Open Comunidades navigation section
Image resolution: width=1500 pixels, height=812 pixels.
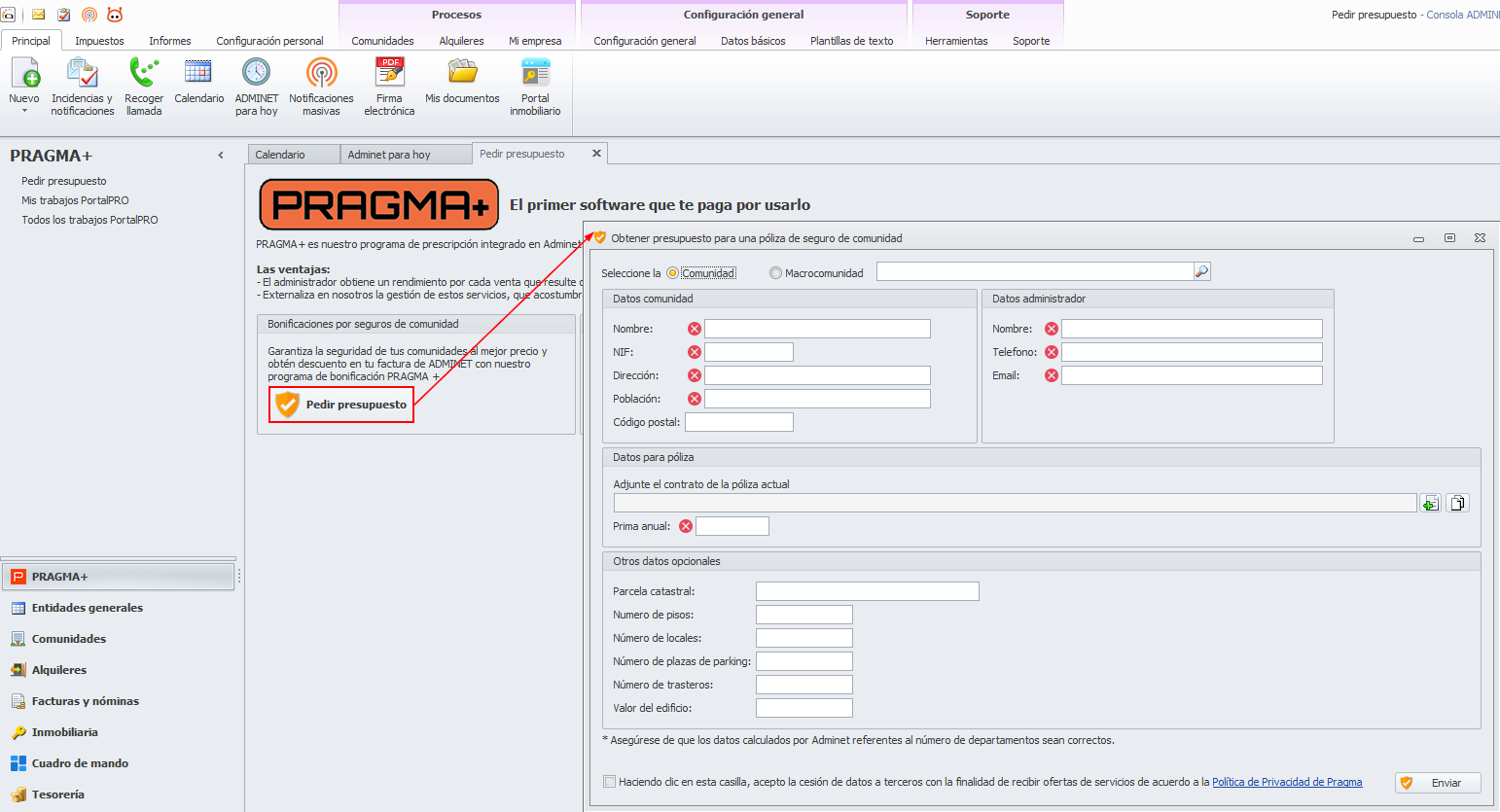[119, 639]
